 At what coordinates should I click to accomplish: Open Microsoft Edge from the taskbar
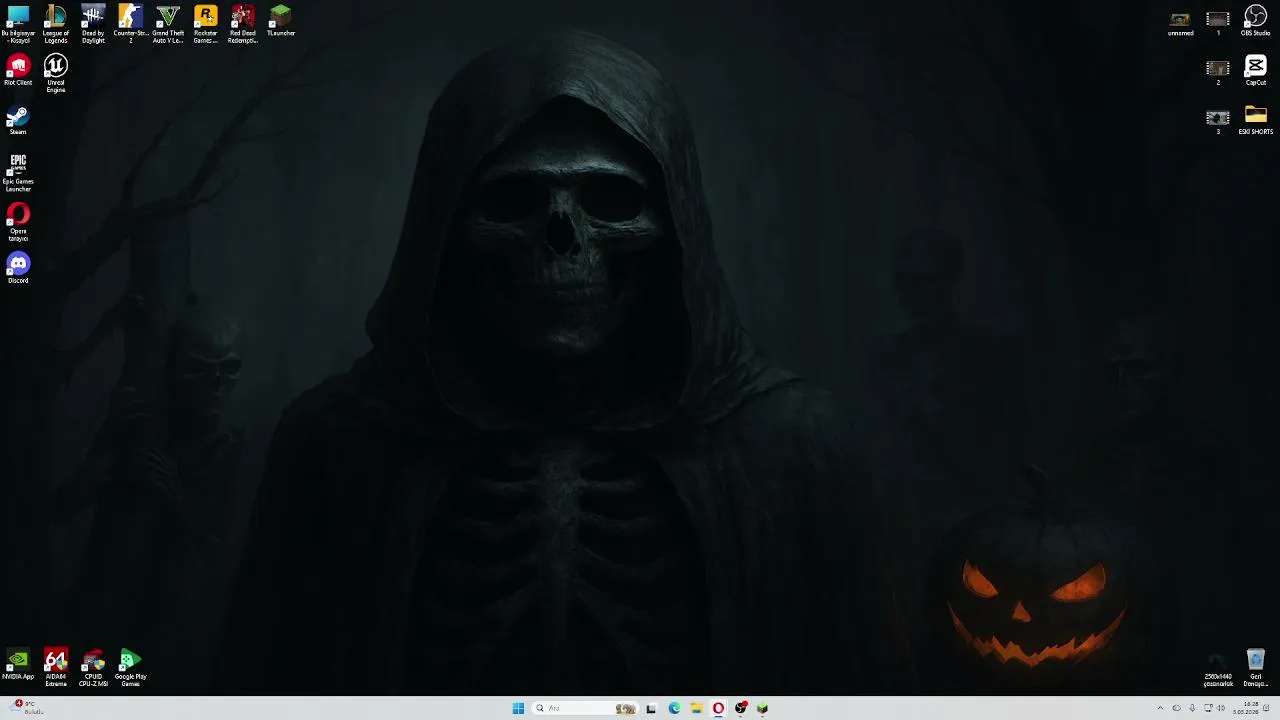coord(674,708)
